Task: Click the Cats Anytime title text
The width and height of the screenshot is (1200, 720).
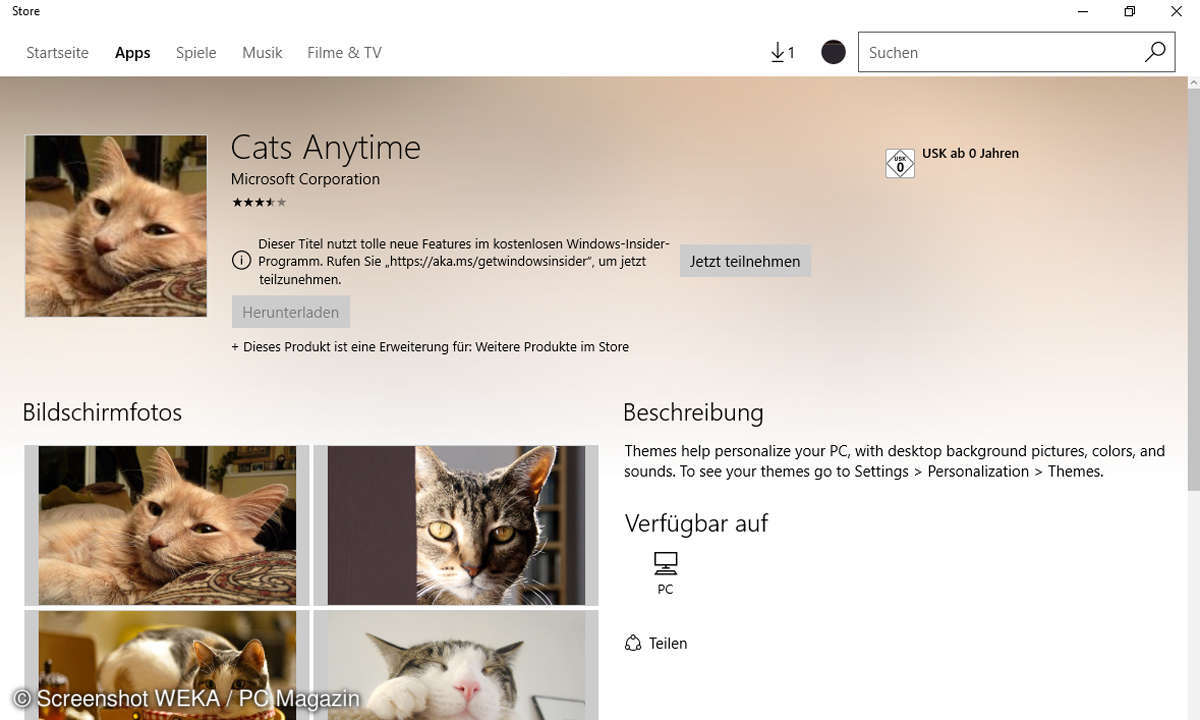Action: point(326,147)
